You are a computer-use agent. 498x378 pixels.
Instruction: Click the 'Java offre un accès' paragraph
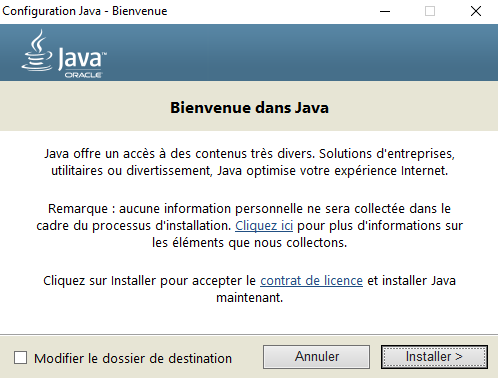(x=249, y=162)
